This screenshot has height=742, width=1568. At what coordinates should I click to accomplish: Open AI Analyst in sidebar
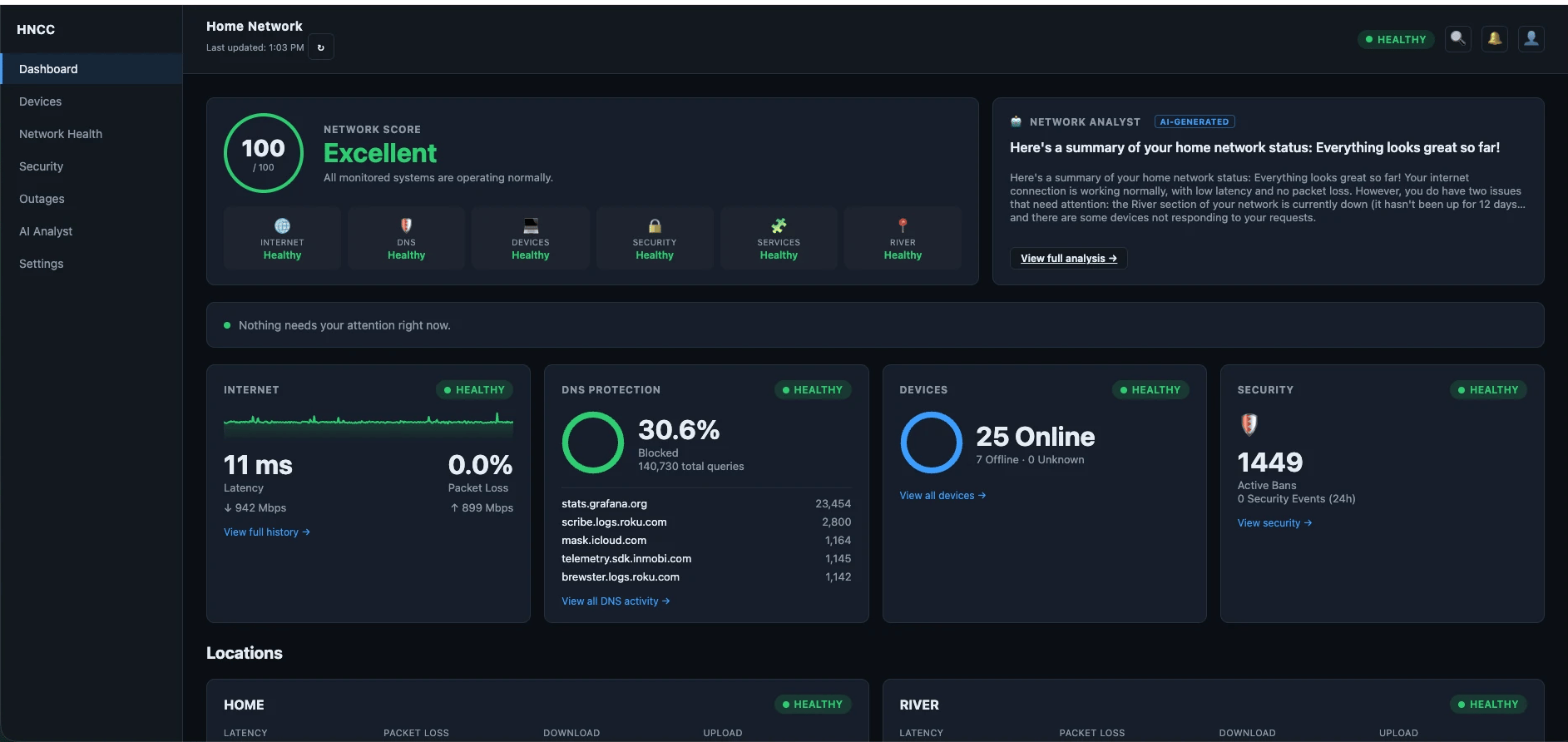92,231
